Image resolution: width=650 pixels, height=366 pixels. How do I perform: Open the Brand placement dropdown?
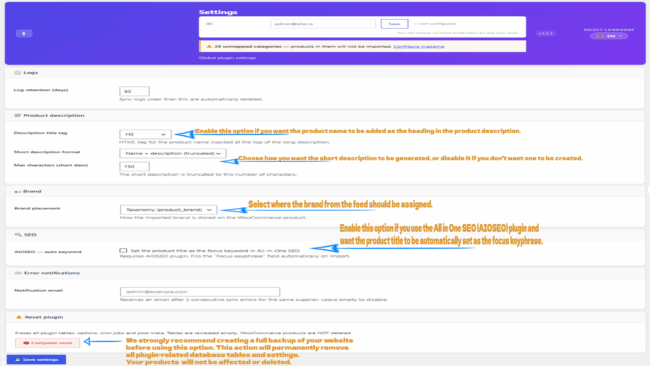168,210
